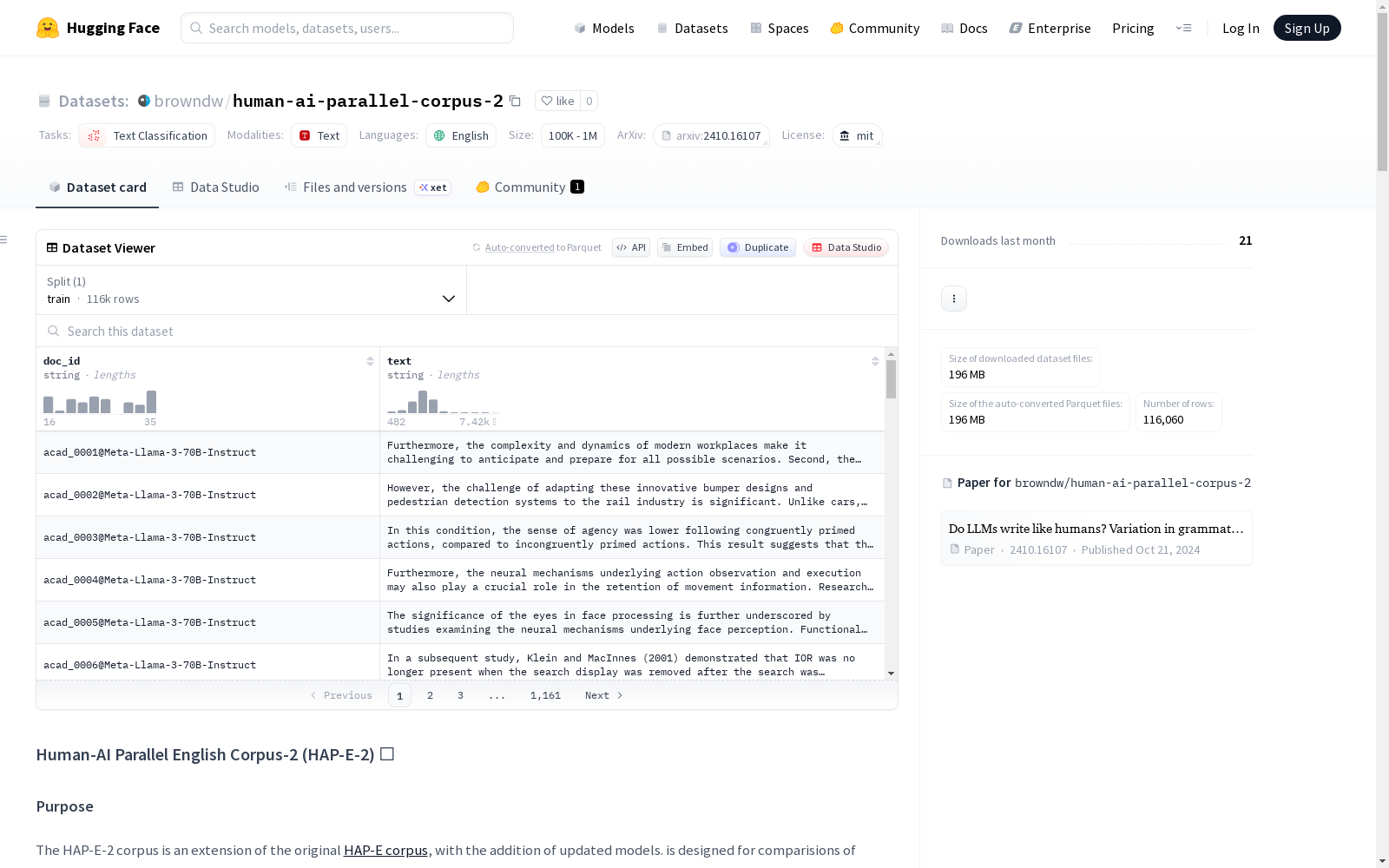
Task: Click the like count 0 button
Action: tap(589, 101)
